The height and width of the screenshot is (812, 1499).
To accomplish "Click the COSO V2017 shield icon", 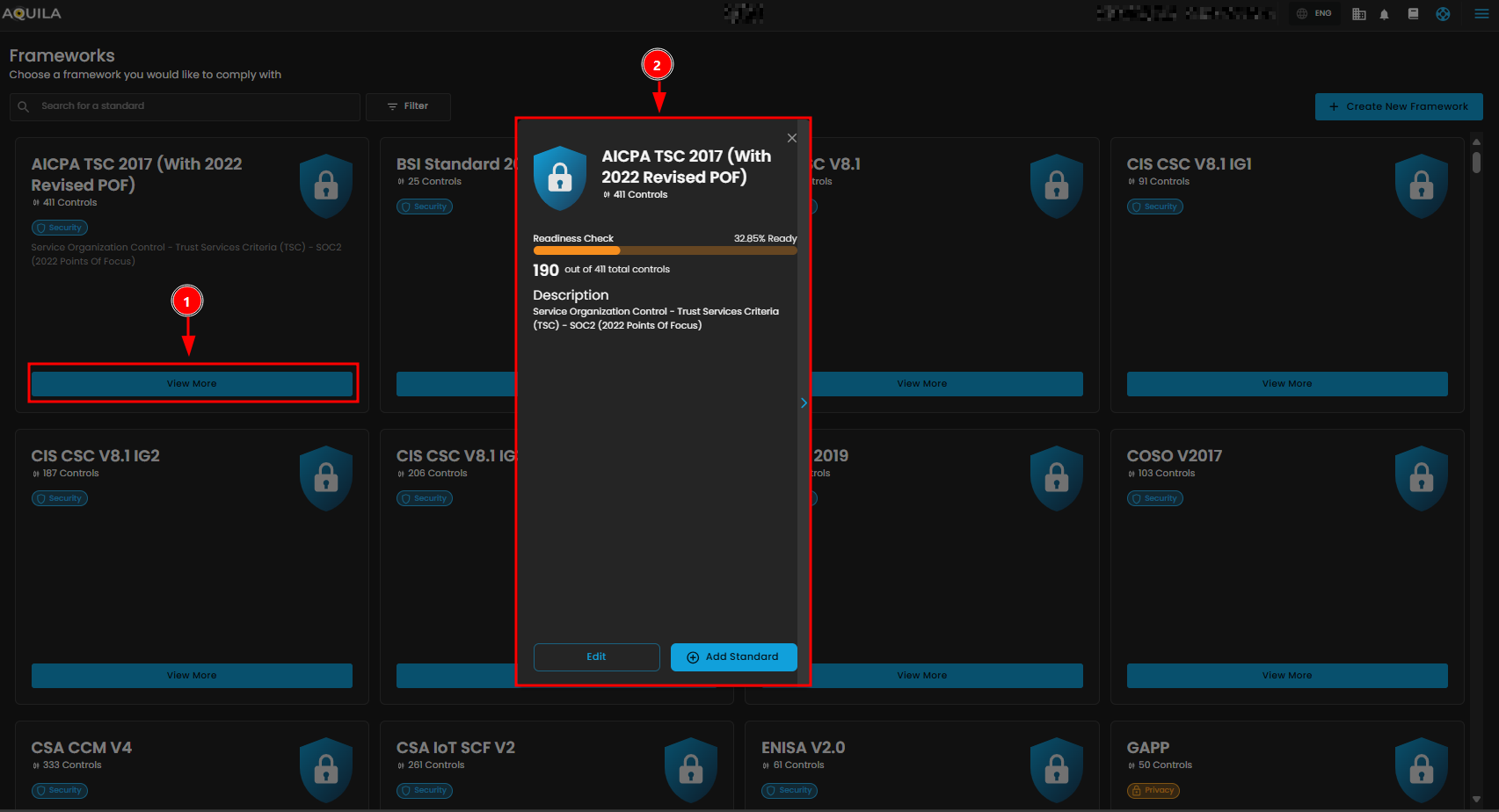I will (1421, 478).
